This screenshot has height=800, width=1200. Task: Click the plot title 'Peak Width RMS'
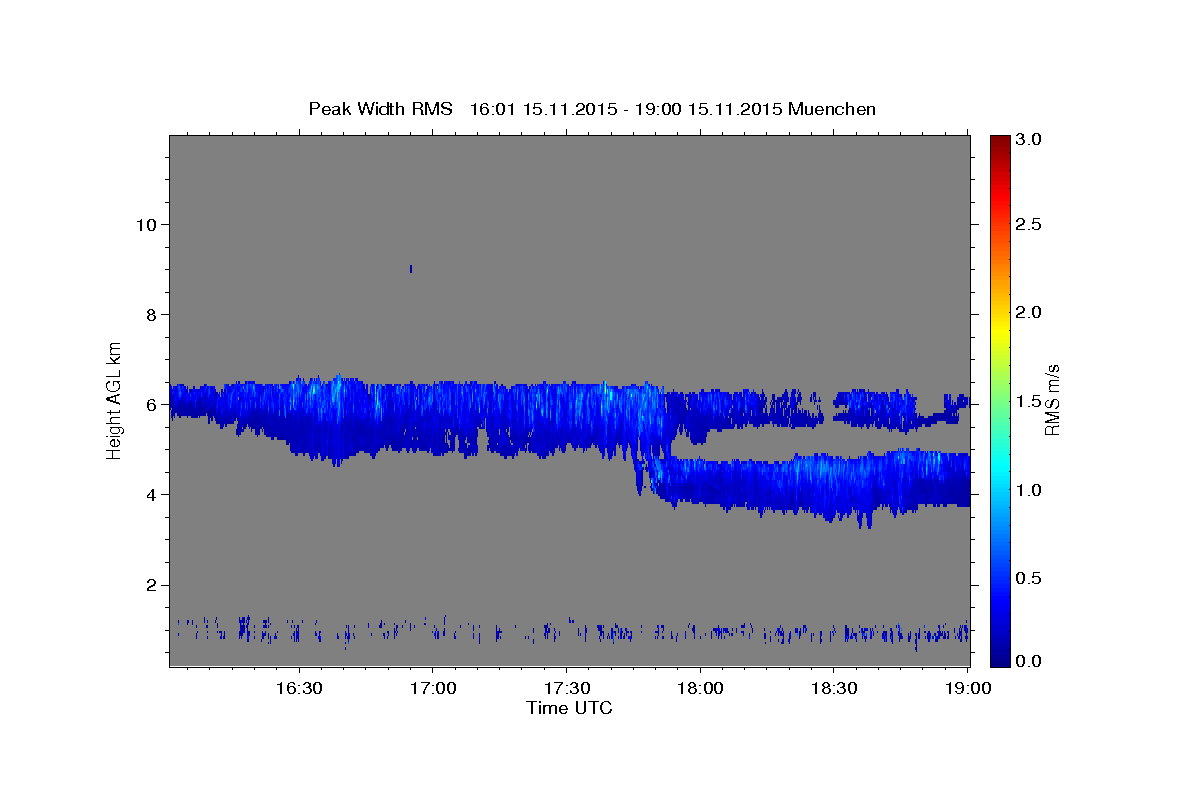point(380,109)
